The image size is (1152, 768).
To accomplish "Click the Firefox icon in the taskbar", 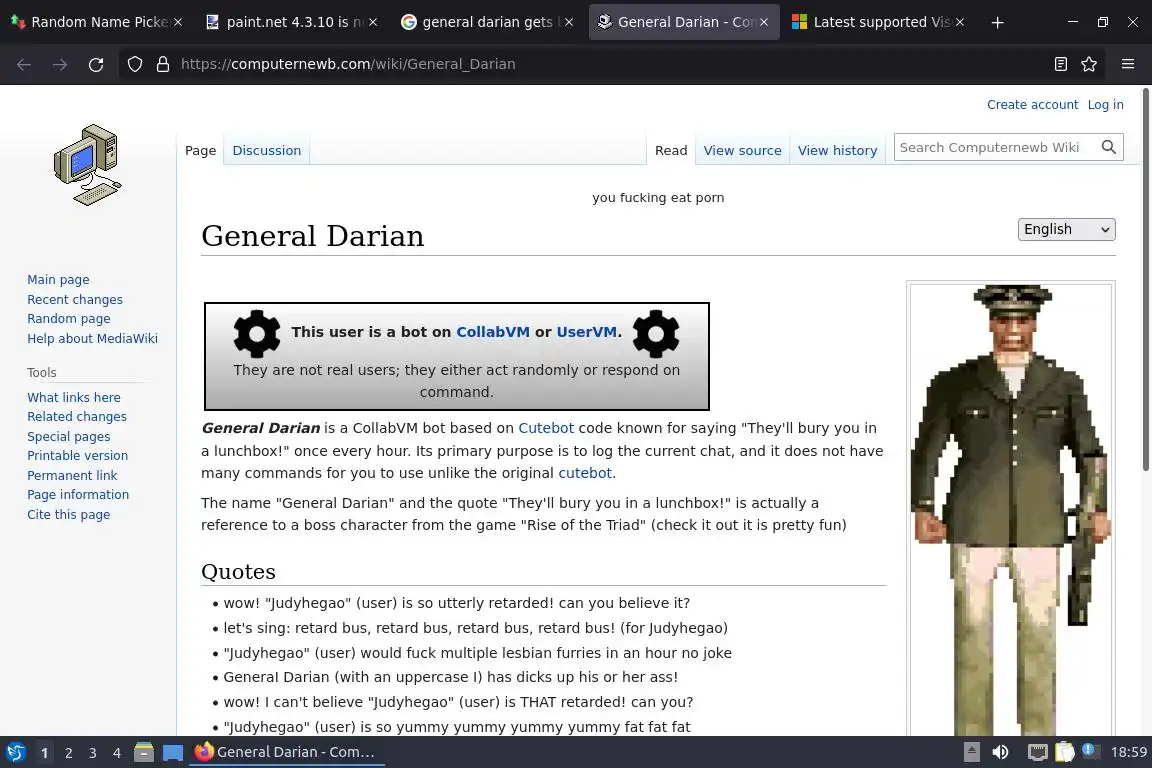I will (x=204, y=752).
